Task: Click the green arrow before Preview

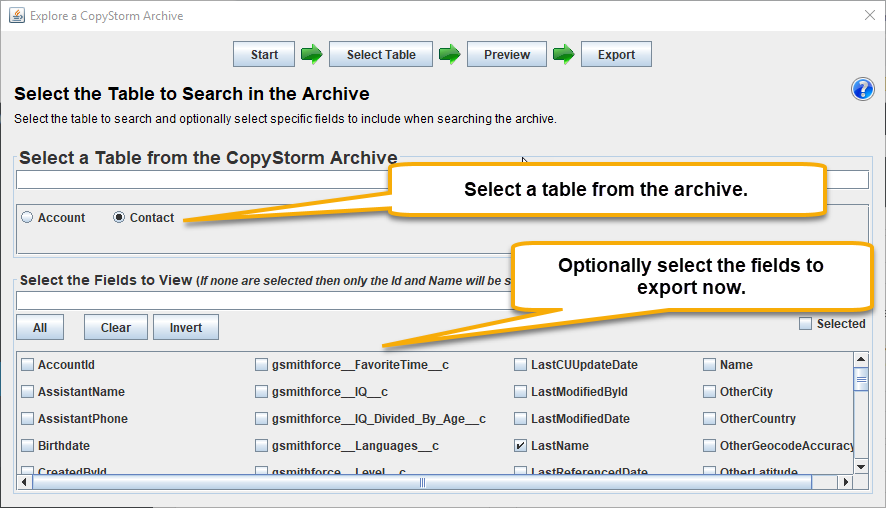Action: 450,55
